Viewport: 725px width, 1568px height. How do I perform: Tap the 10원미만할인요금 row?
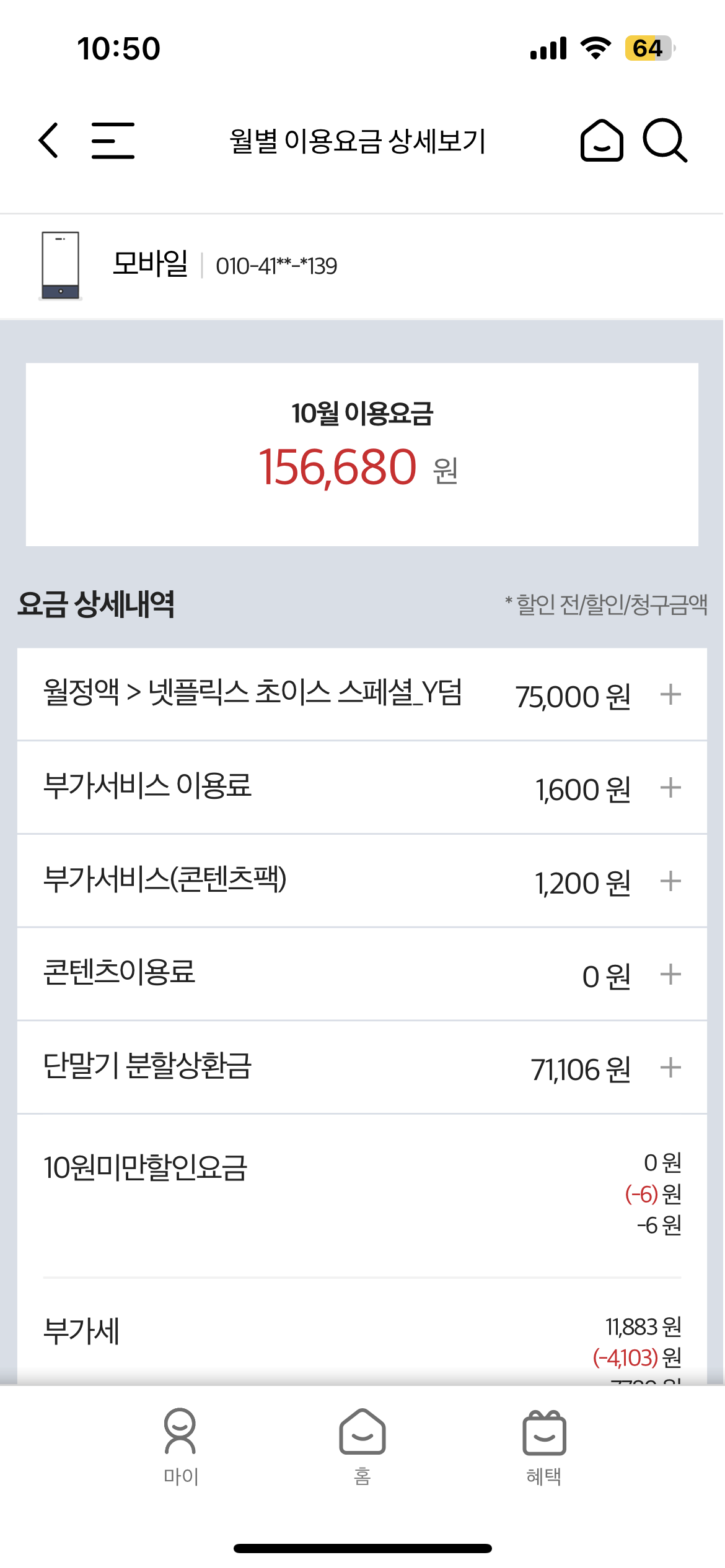145,1169
